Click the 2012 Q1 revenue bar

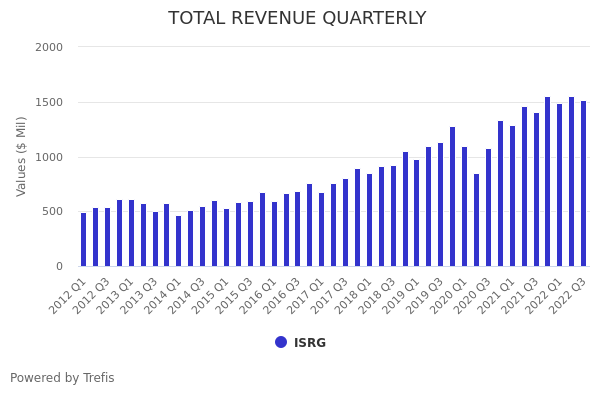click(84, 240)
